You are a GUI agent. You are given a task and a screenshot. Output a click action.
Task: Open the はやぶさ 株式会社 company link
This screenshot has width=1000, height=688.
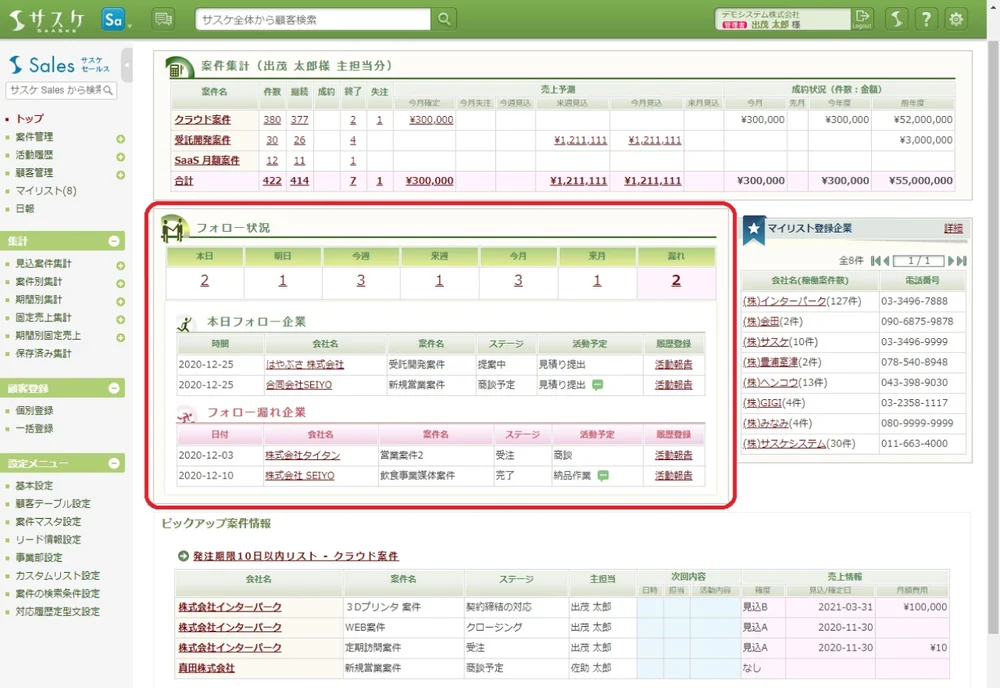(304, 365)
